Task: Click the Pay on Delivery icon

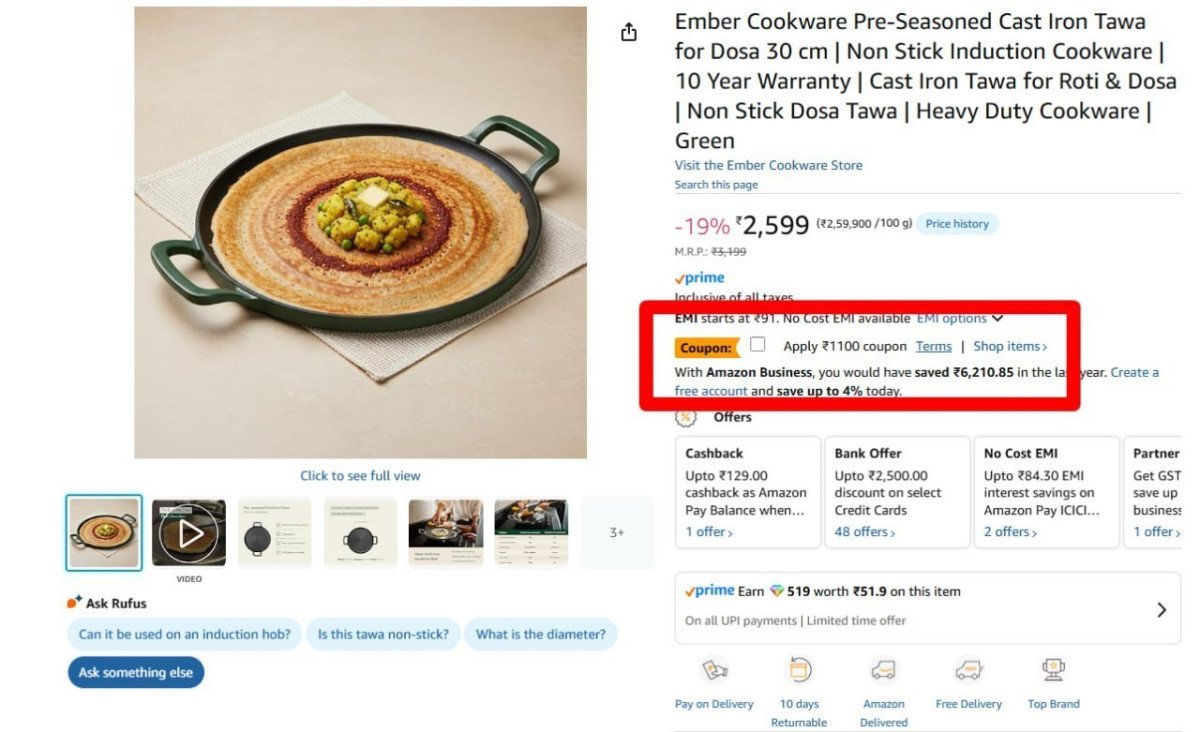Action: tap(714, 670)
